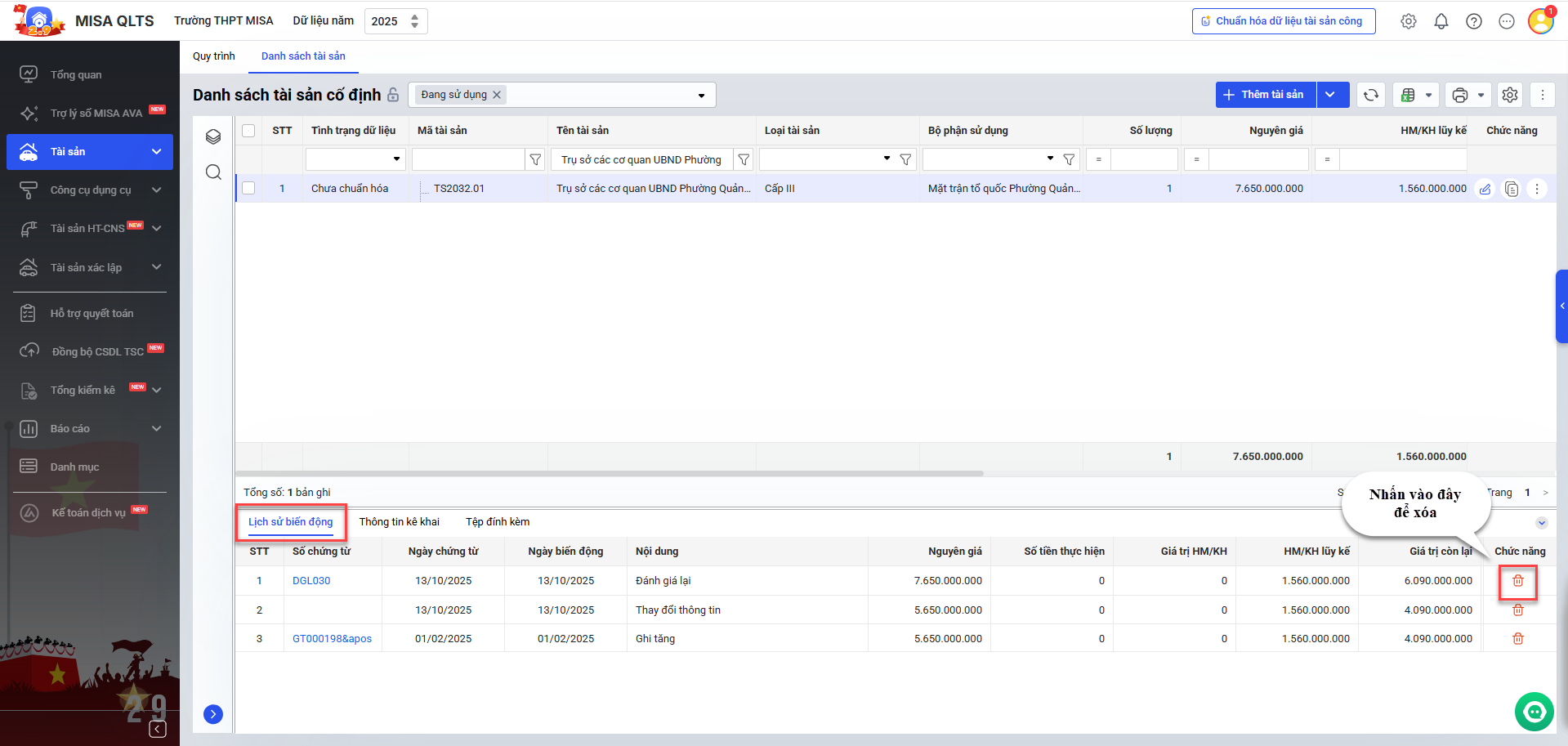
Task: Check the checkbox for row TS2032.01
Action: click(248, 189)
